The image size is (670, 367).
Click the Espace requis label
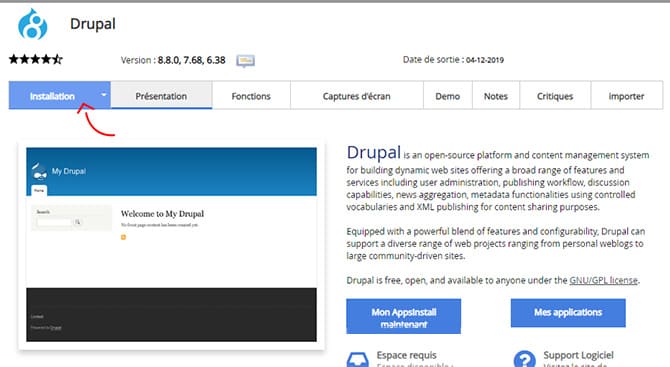click(x=406, y=355)
